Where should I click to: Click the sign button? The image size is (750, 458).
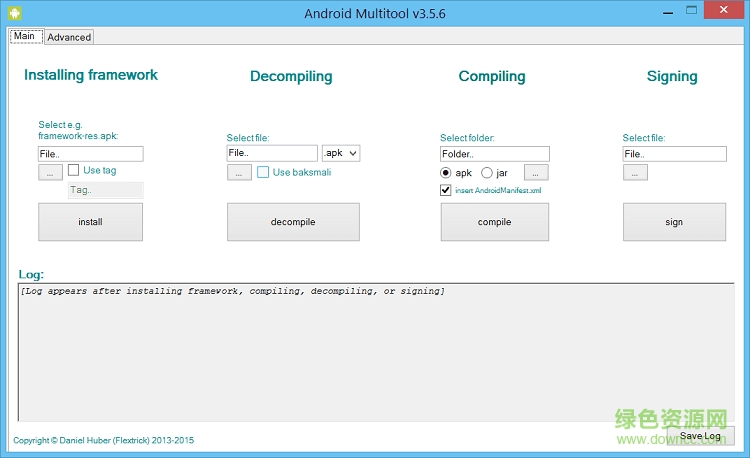tap(674, 222)
